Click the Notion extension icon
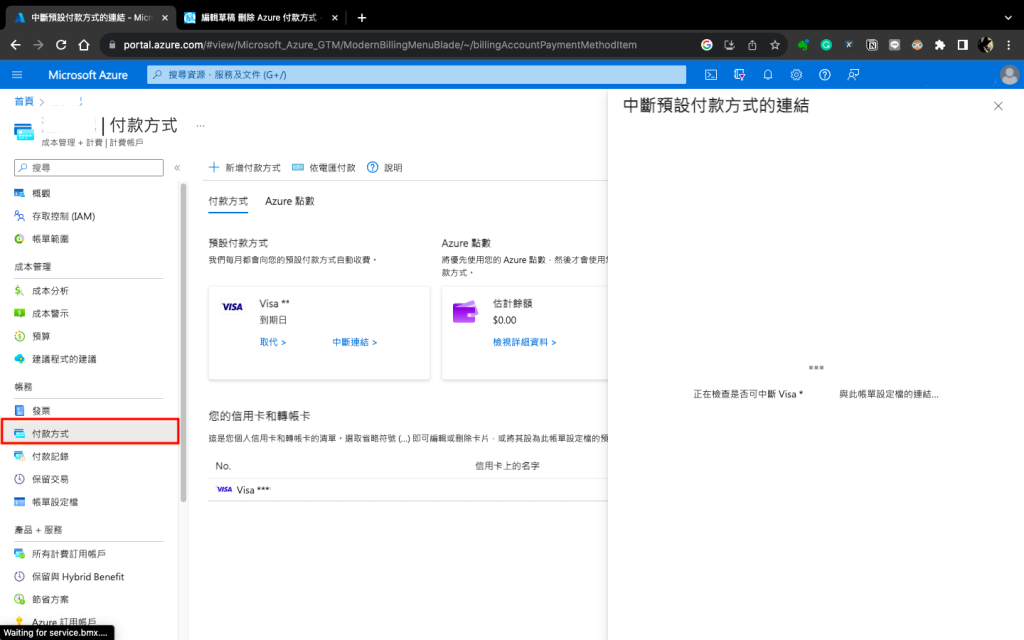This screenshot has height=640, width=1024. point(871,45)
